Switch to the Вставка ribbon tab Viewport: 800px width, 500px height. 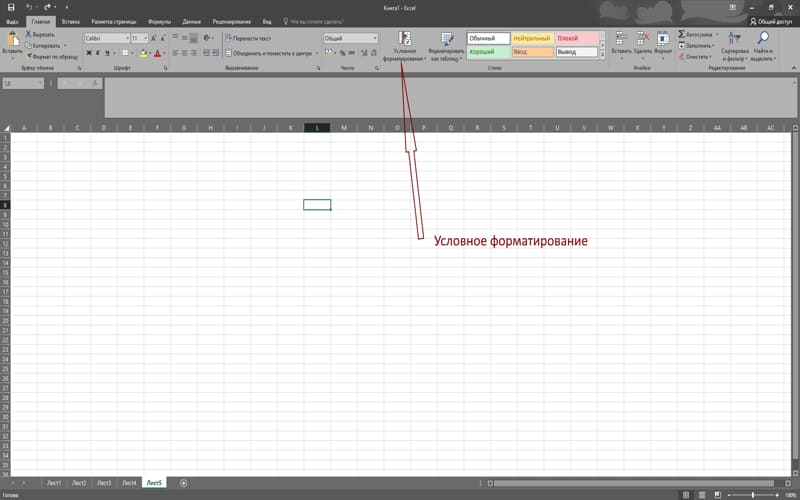click(71, 22)
